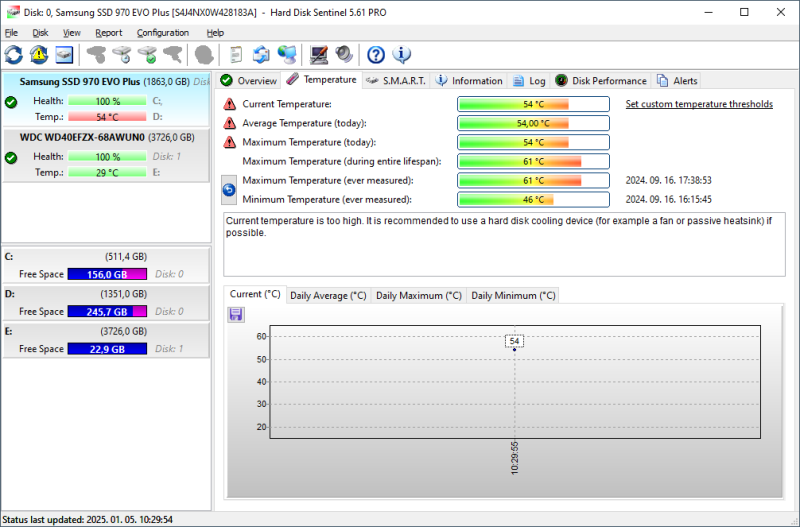Switch to Daily Minimum (°C) chart tab
Image resolution: width=800 pixels, height=527 pixels.
coord(513,295)
